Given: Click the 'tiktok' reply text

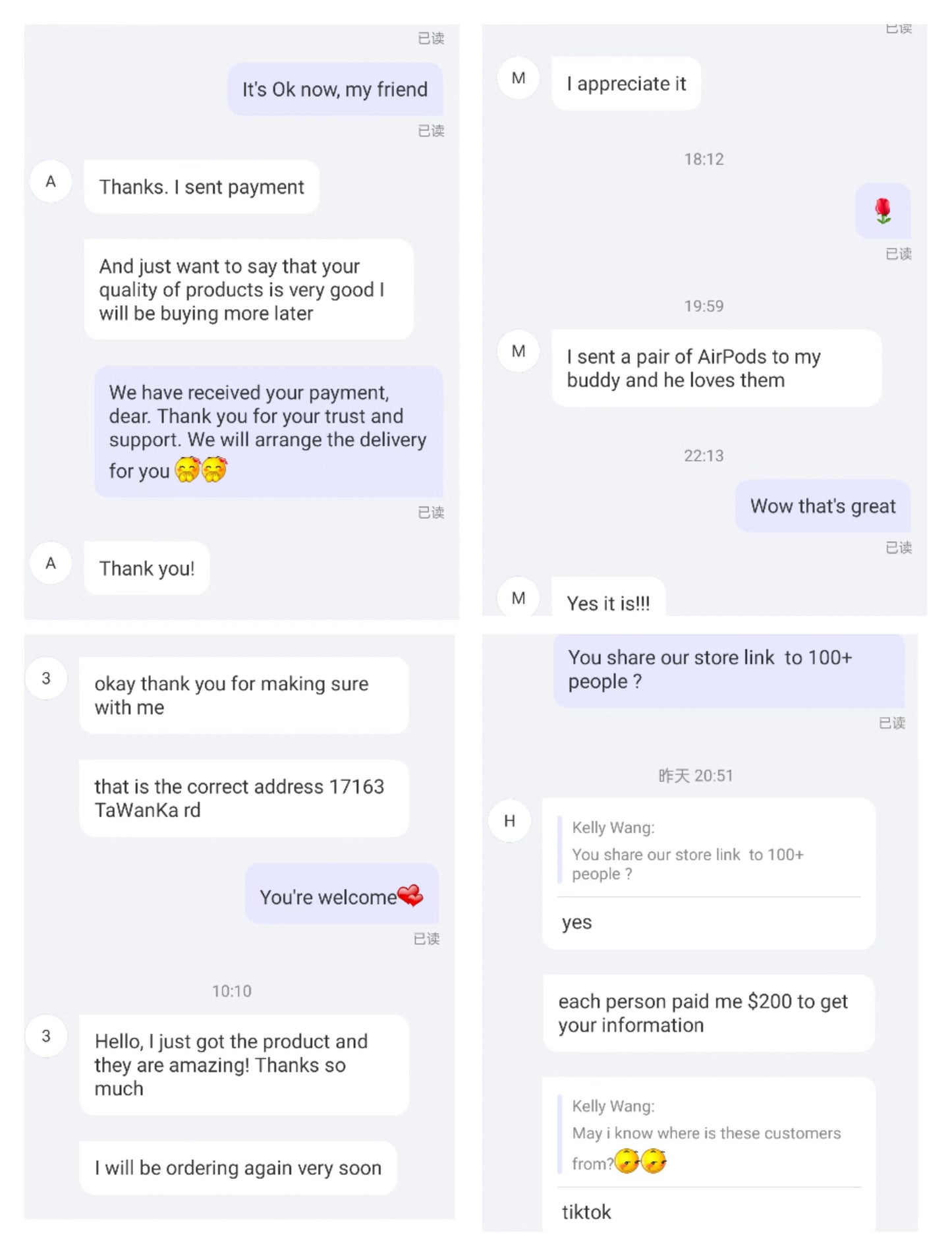Looking at the screenshot, I should pyautogui.click(x=586, y=1213).
